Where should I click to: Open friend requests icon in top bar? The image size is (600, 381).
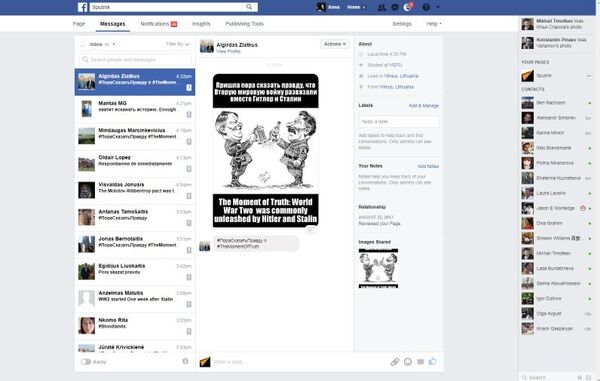382,7
